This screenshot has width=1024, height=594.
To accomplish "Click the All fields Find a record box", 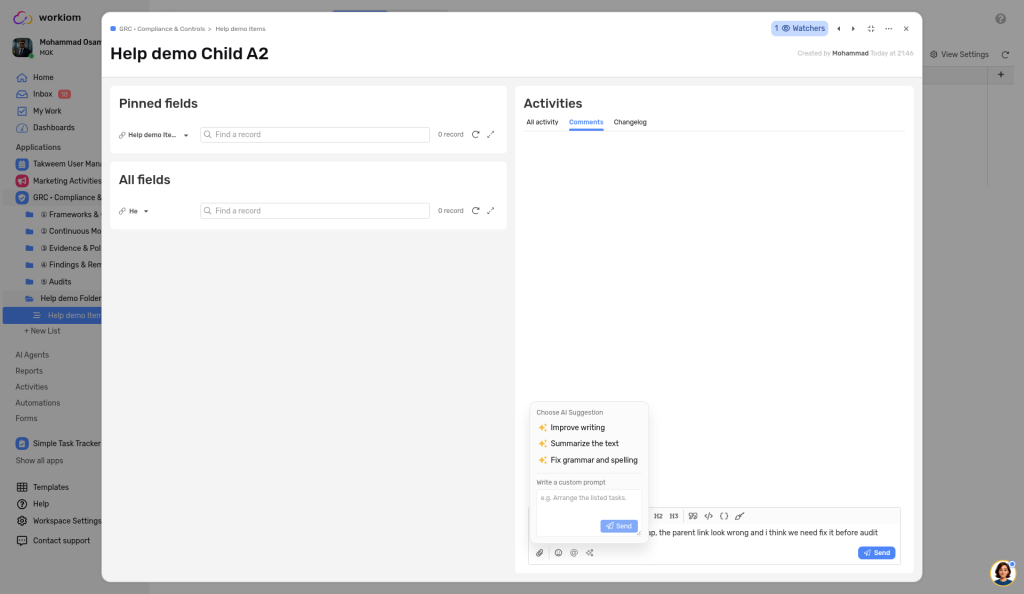I will [315, 211].
